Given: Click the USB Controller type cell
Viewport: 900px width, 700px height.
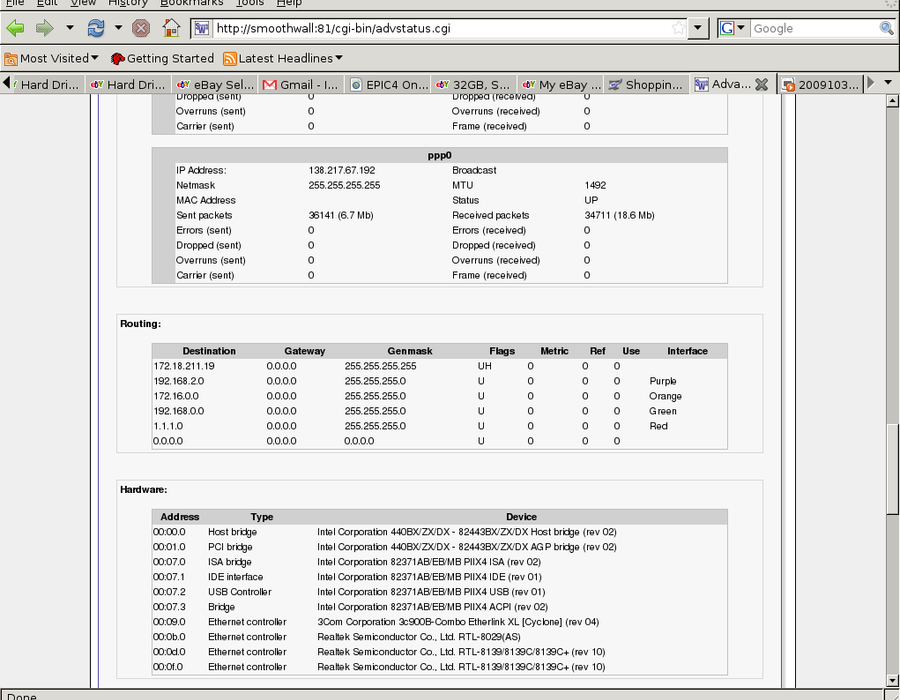Looking at the screenshot, I should coord(240,592).
